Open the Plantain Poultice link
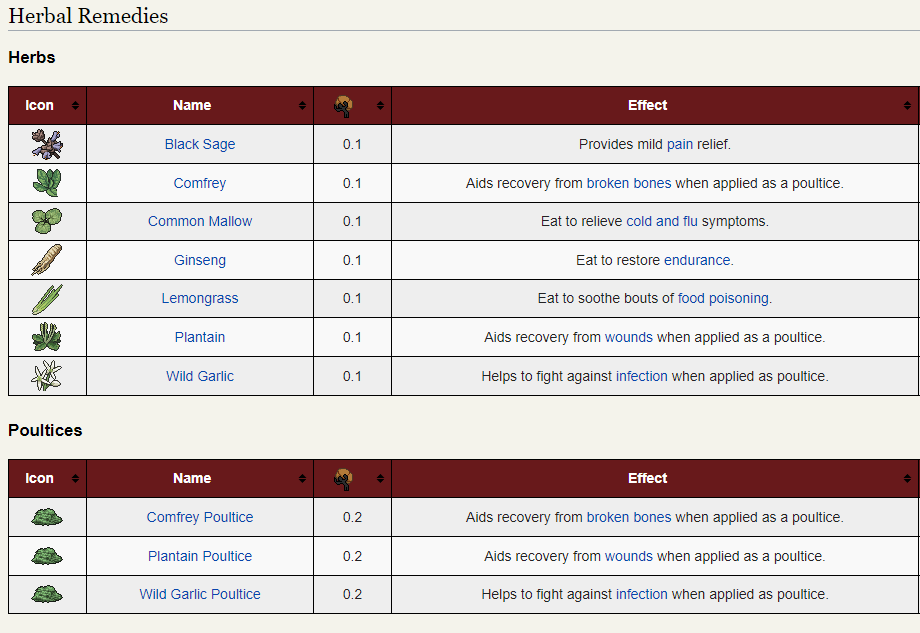This screenshot has height=633, width=920. (x=200, y=556)
